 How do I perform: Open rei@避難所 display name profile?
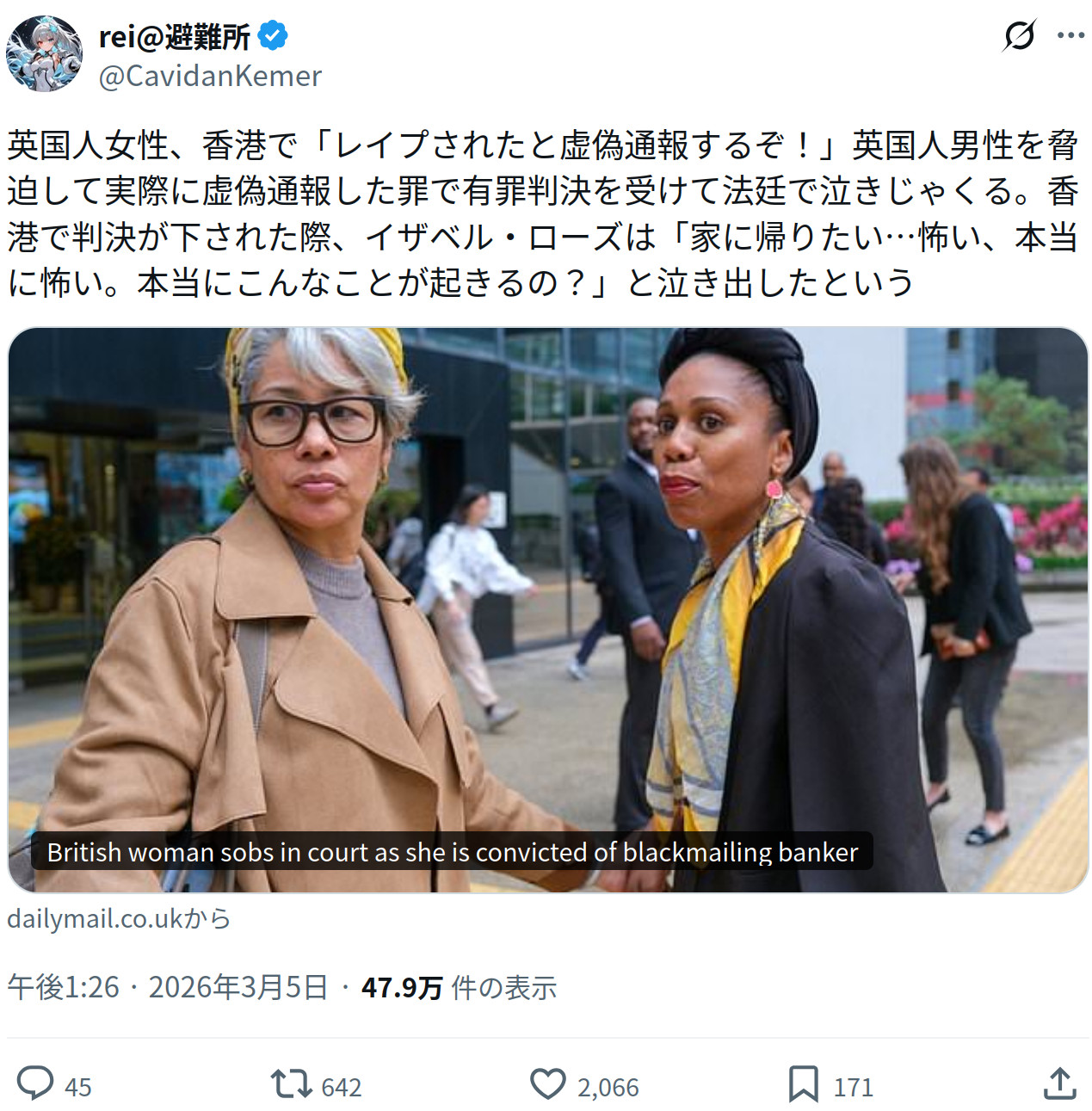pyautogui.click(x=175, y=36)
